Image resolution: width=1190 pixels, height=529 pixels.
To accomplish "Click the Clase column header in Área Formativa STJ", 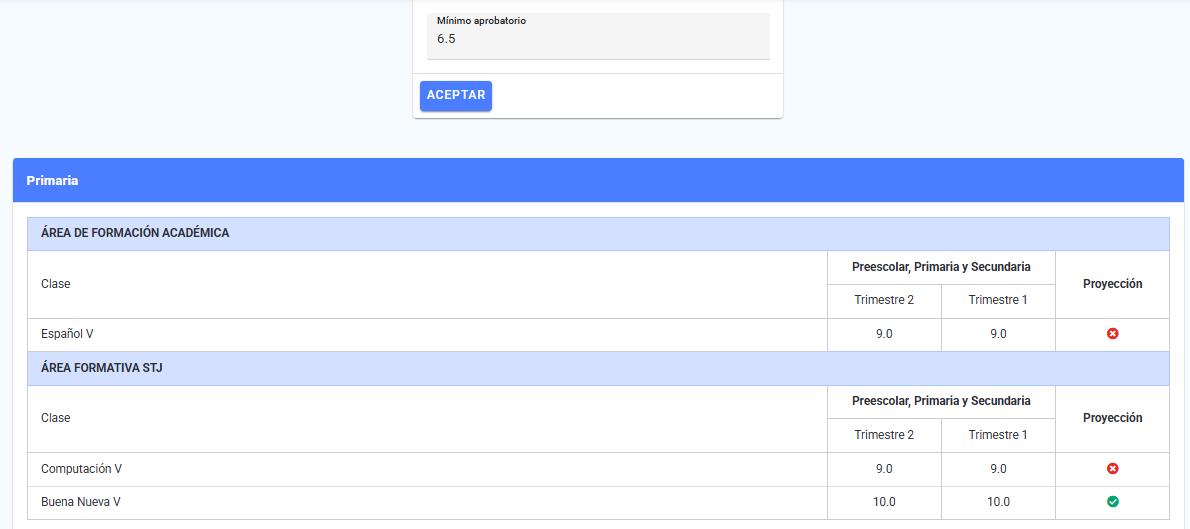I will tap(55, 418).
